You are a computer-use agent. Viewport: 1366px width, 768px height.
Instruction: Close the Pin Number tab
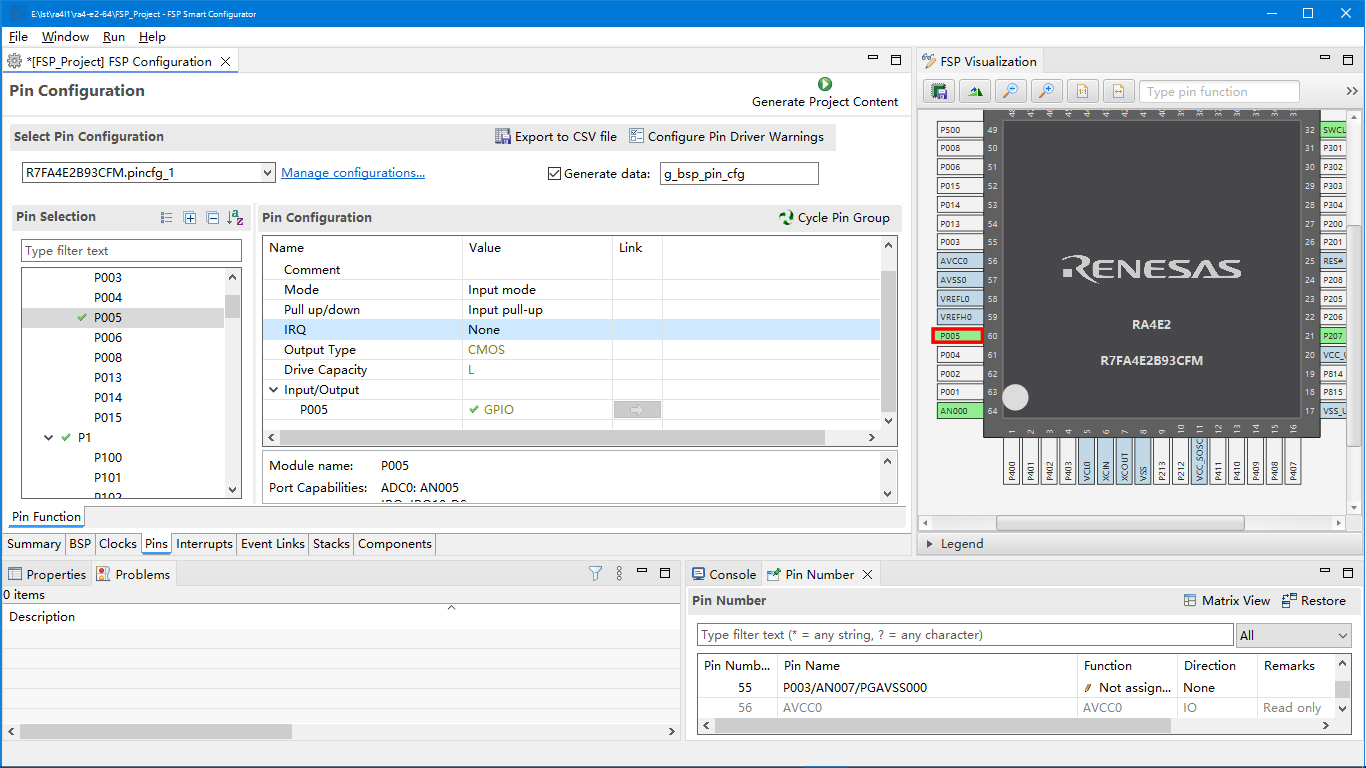click(x=867, y=574)
